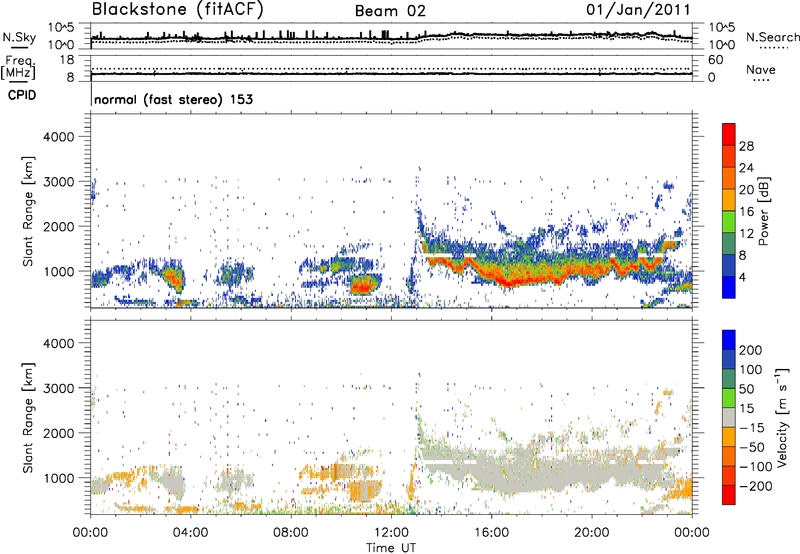Select the "Freq. [MHz]" axis label
The height and width of the screenshot is (554, 800).
[x=19, y=68]
